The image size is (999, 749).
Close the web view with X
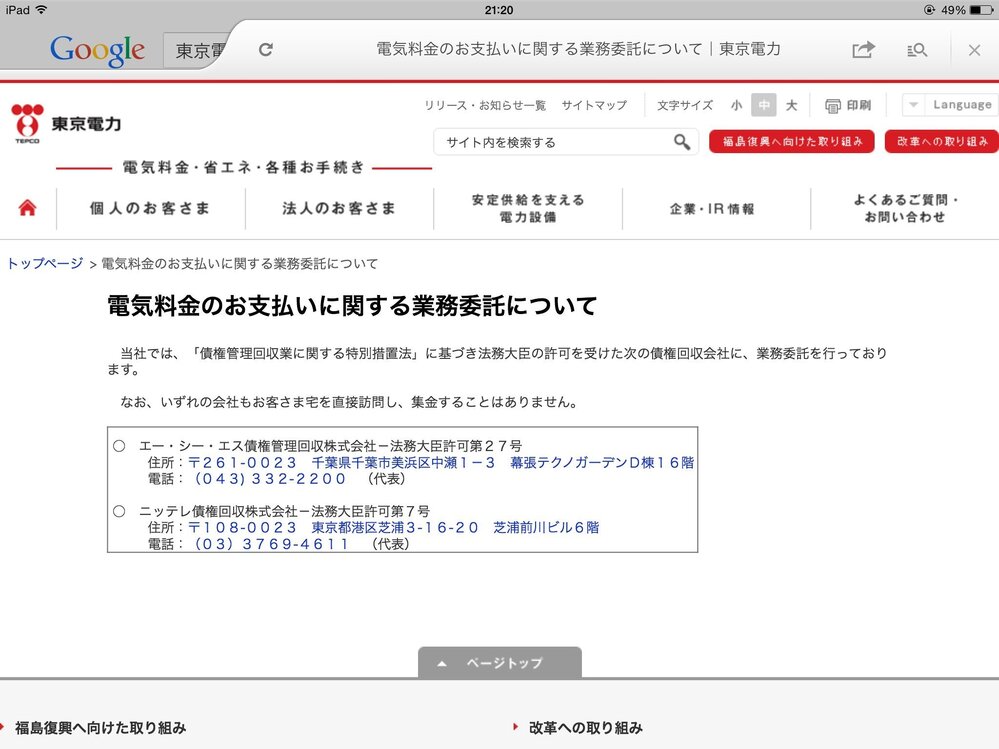tap(974, 50)
